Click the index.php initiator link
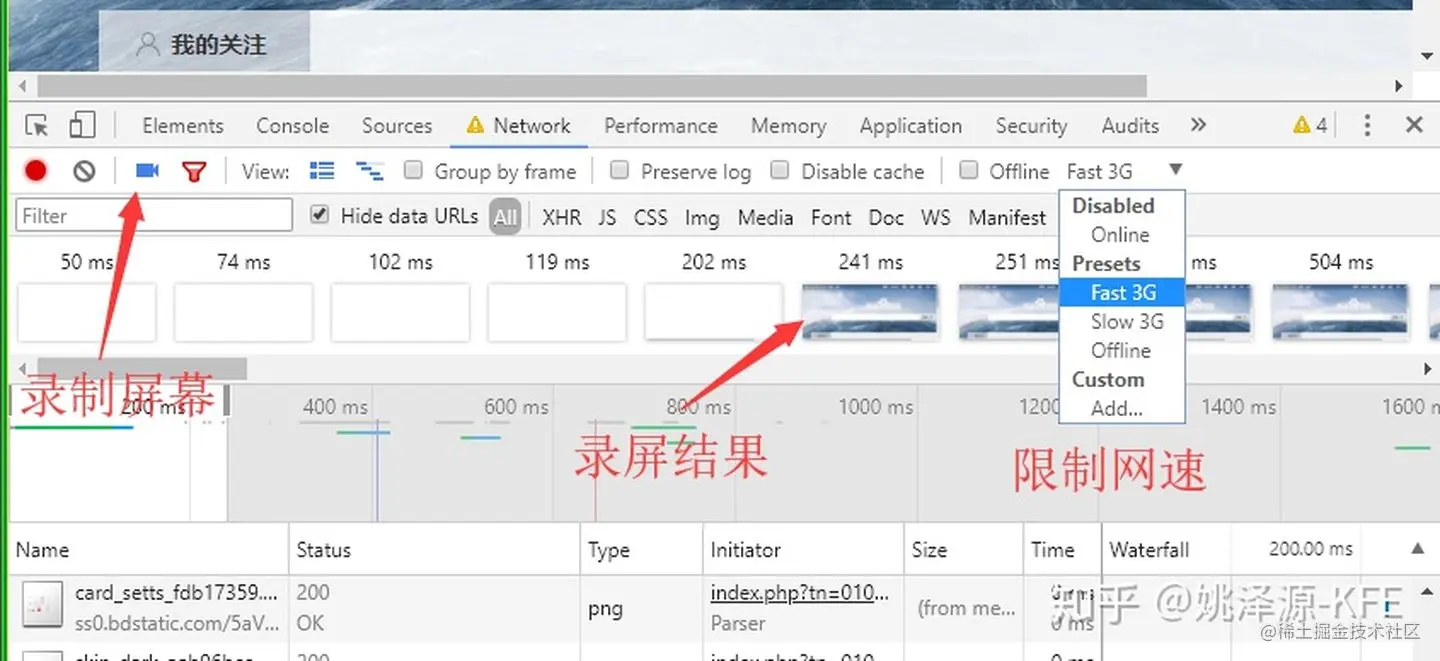The width and height of the screenshot is (1440, 661). tap(799, 592)
